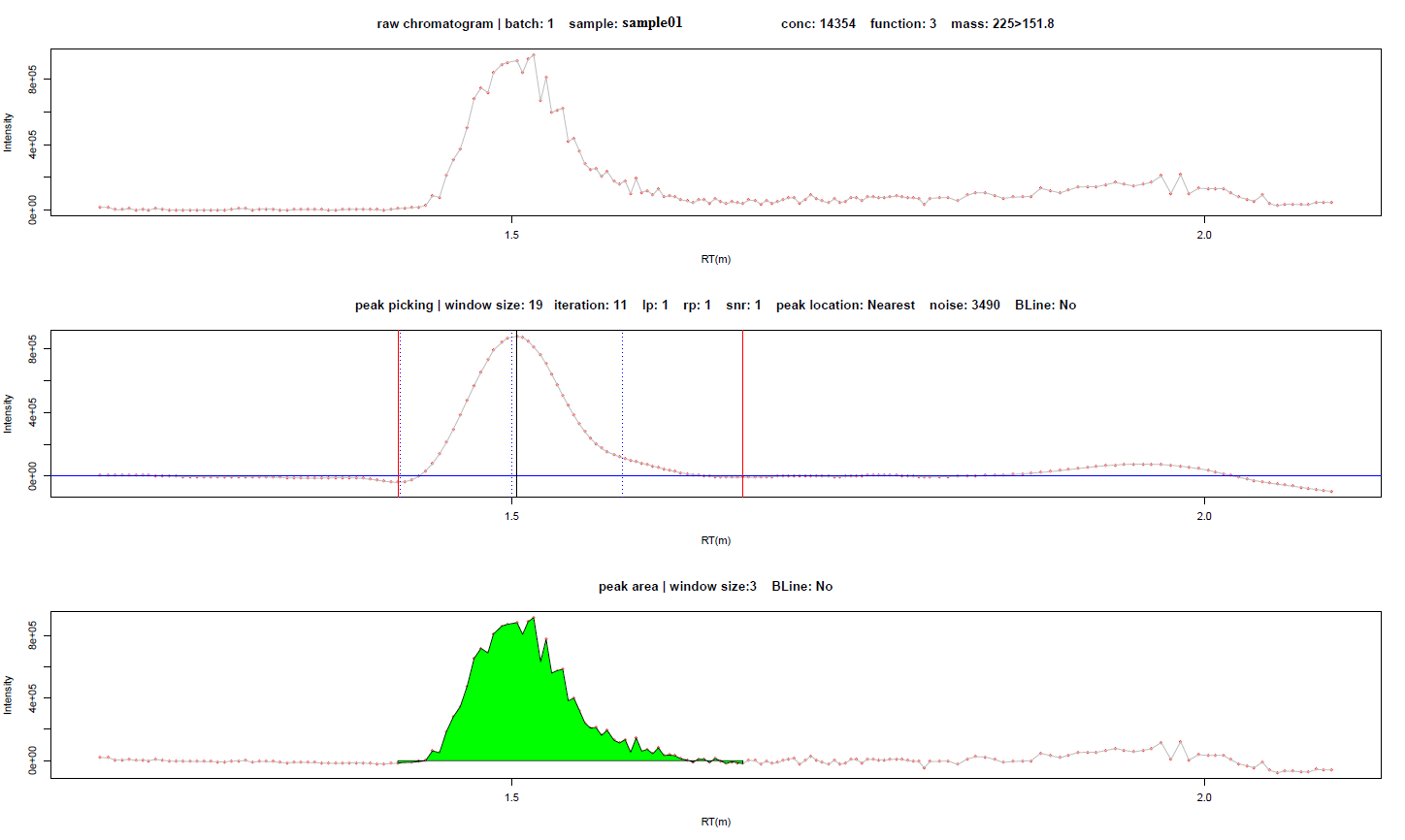Click the raw chromatogram title text
Viewport: 1405px width, 840px height.
pos(435,23)
